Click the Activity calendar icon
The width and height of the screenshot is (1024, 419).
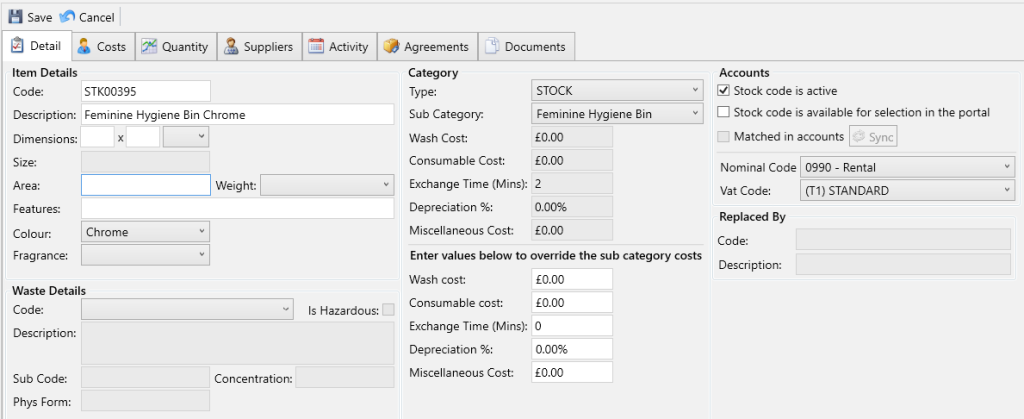click(316, 46)
